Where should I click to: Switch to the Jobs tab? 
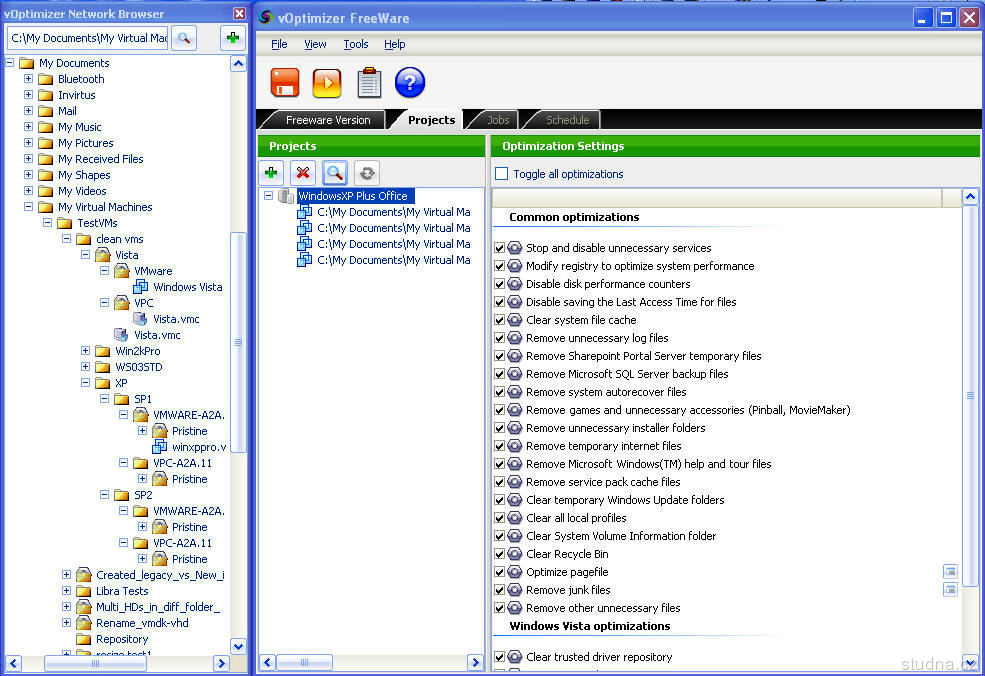point(498,120)
